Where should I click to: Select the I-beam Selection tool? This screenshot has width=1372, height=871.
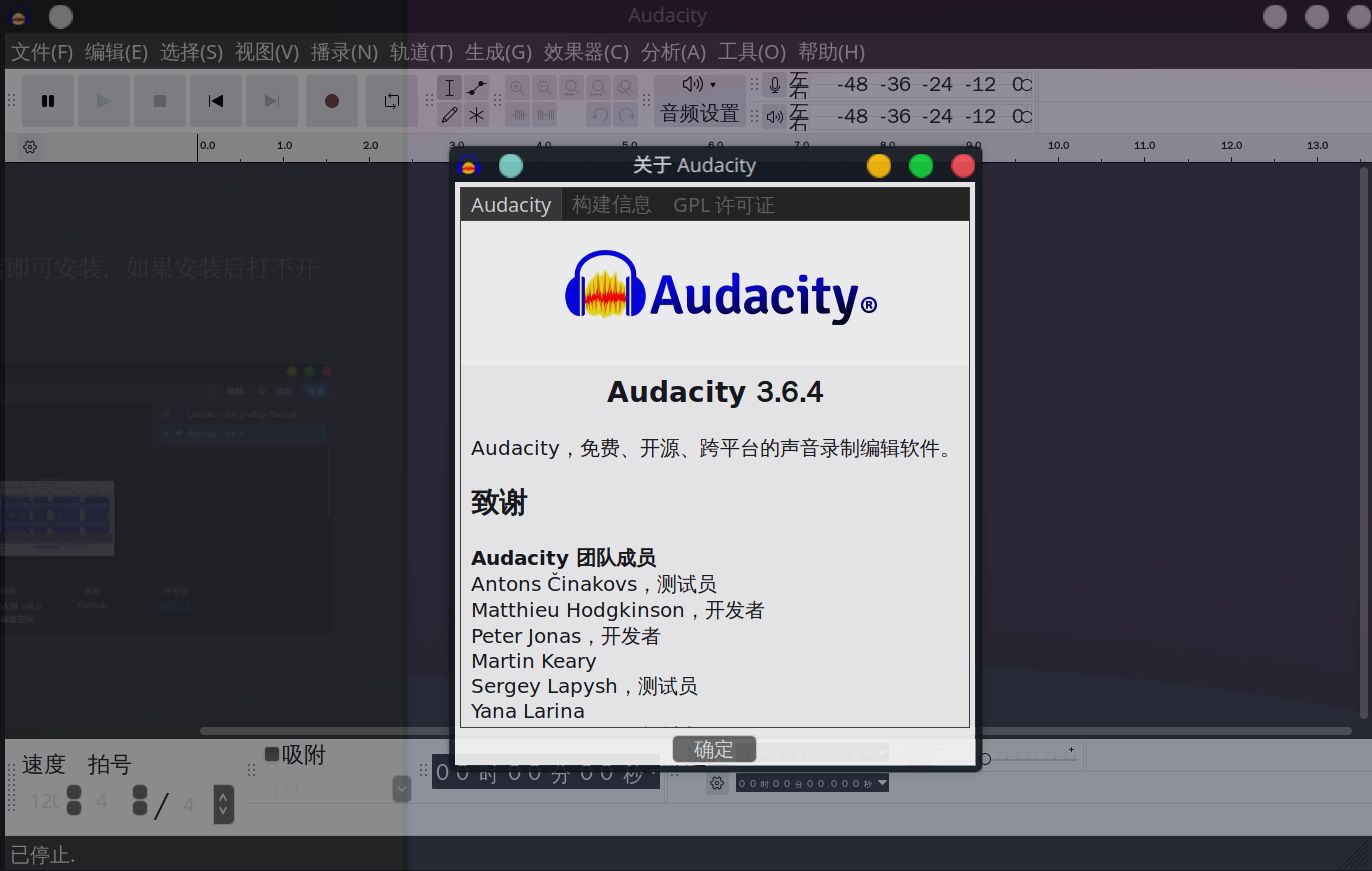point(450,88)
